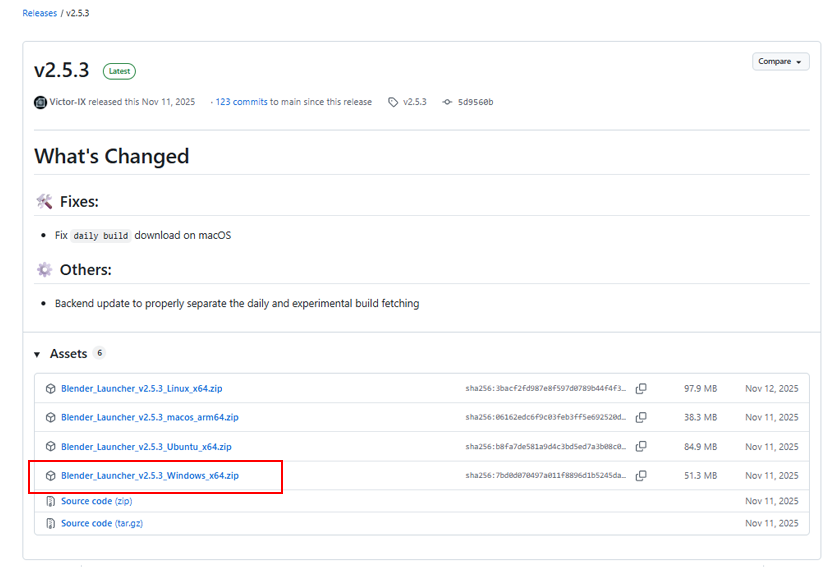Viewport: 834px width, 567px height.
Task: Download Blender_Launcher_v2.5.3_Ubuntu_x64.zip
Action: tap(146, 447)
